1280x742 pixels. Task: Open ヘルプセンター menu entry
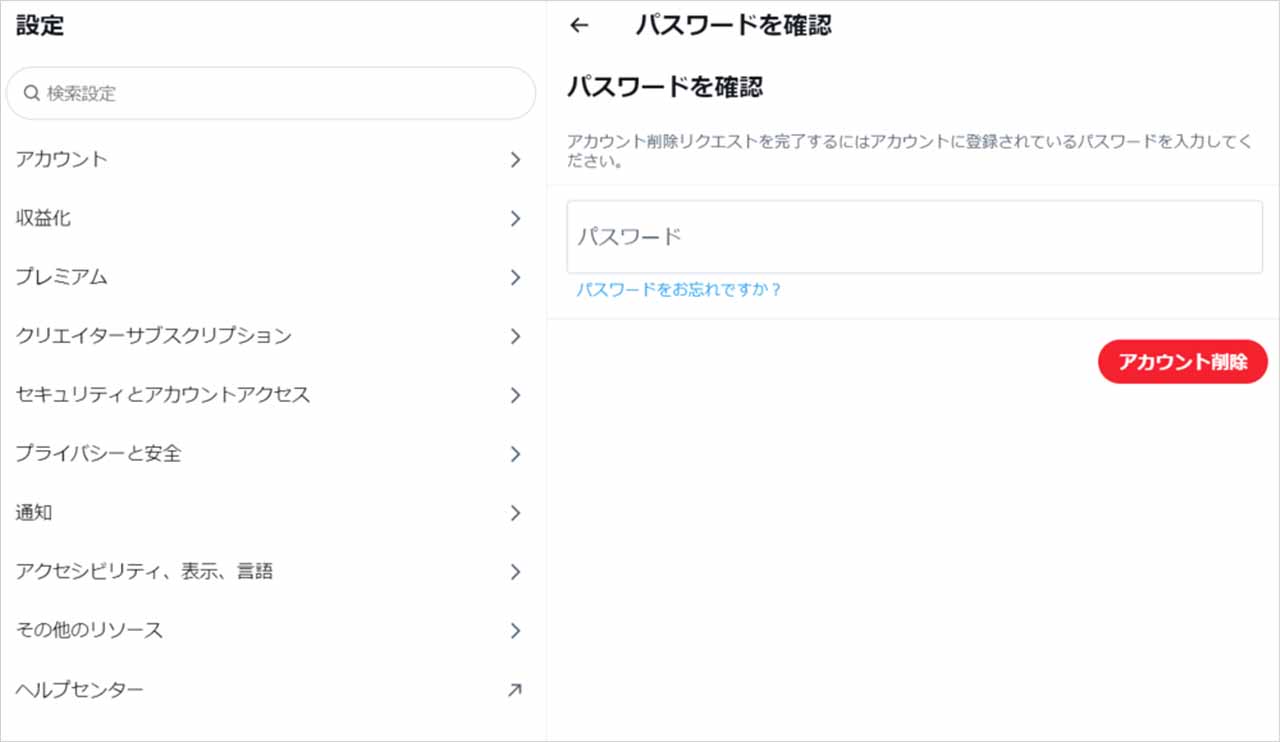(80, 689)
